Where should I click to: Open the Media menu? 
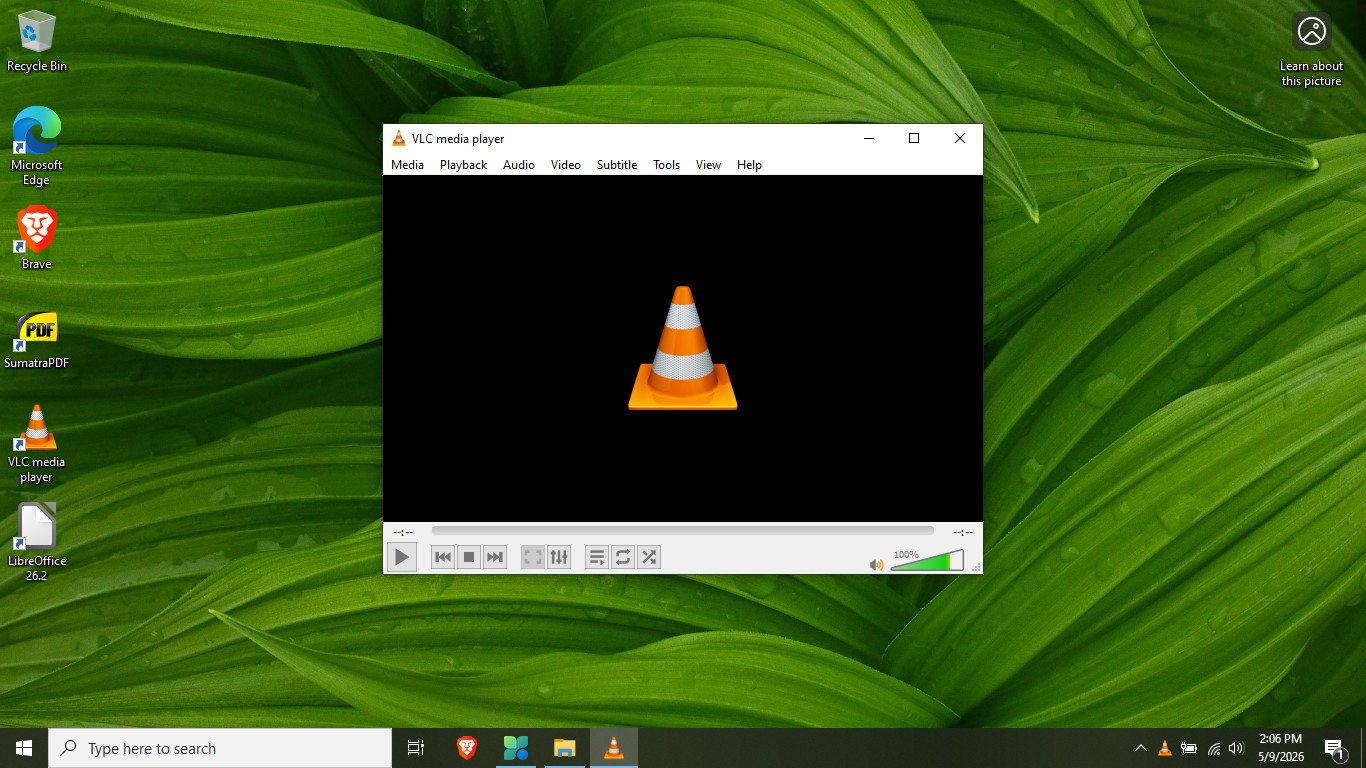click(x=407, y=165)
